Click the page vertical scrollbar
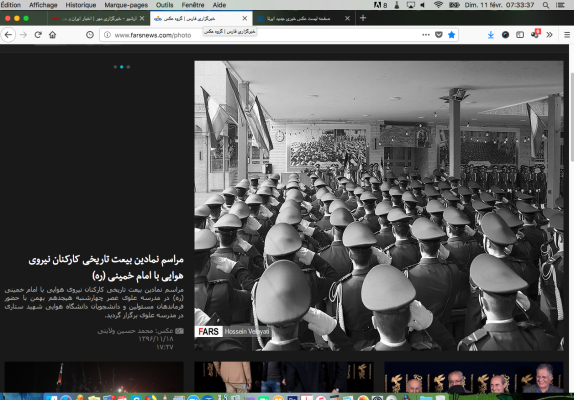 (572, 117)
